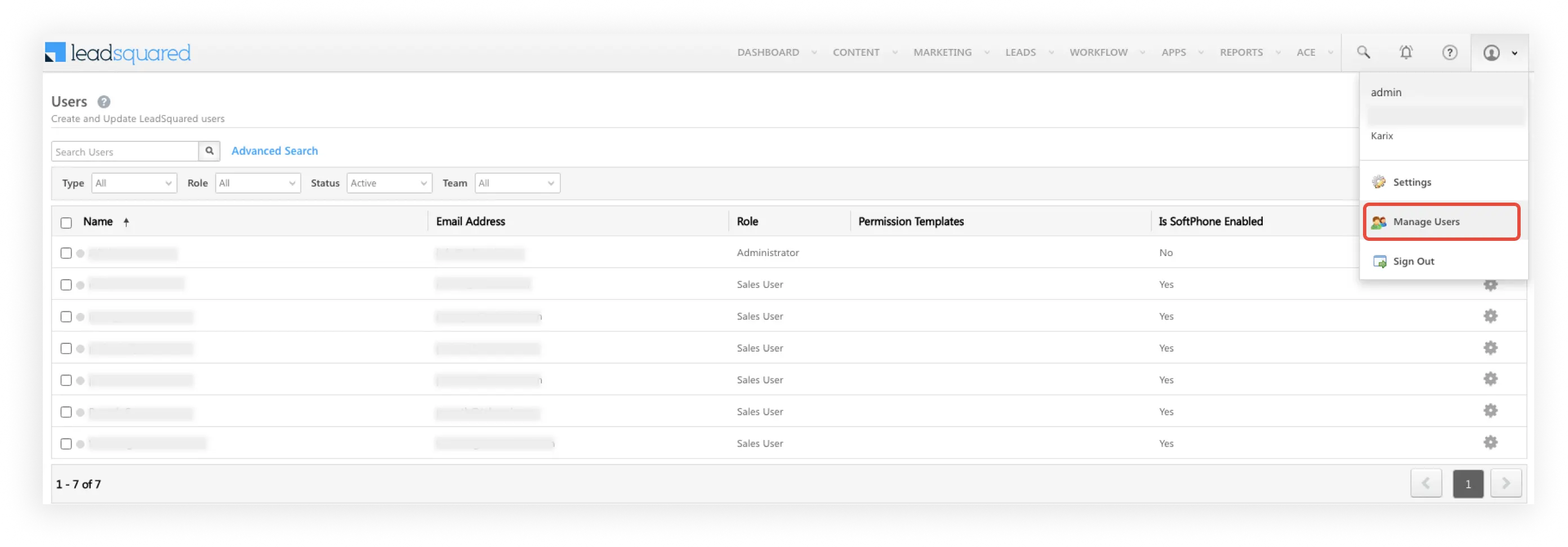Tick the select-all checkbox in table header
Screen dimensions: 1568x547
click(x=66, y=223)
